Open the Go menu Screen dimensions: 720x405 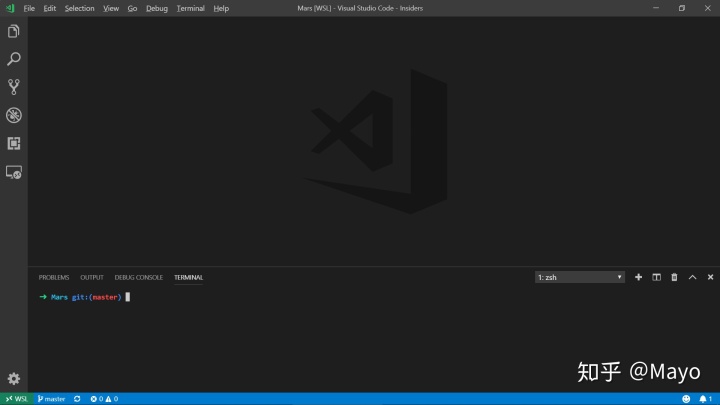132,8
